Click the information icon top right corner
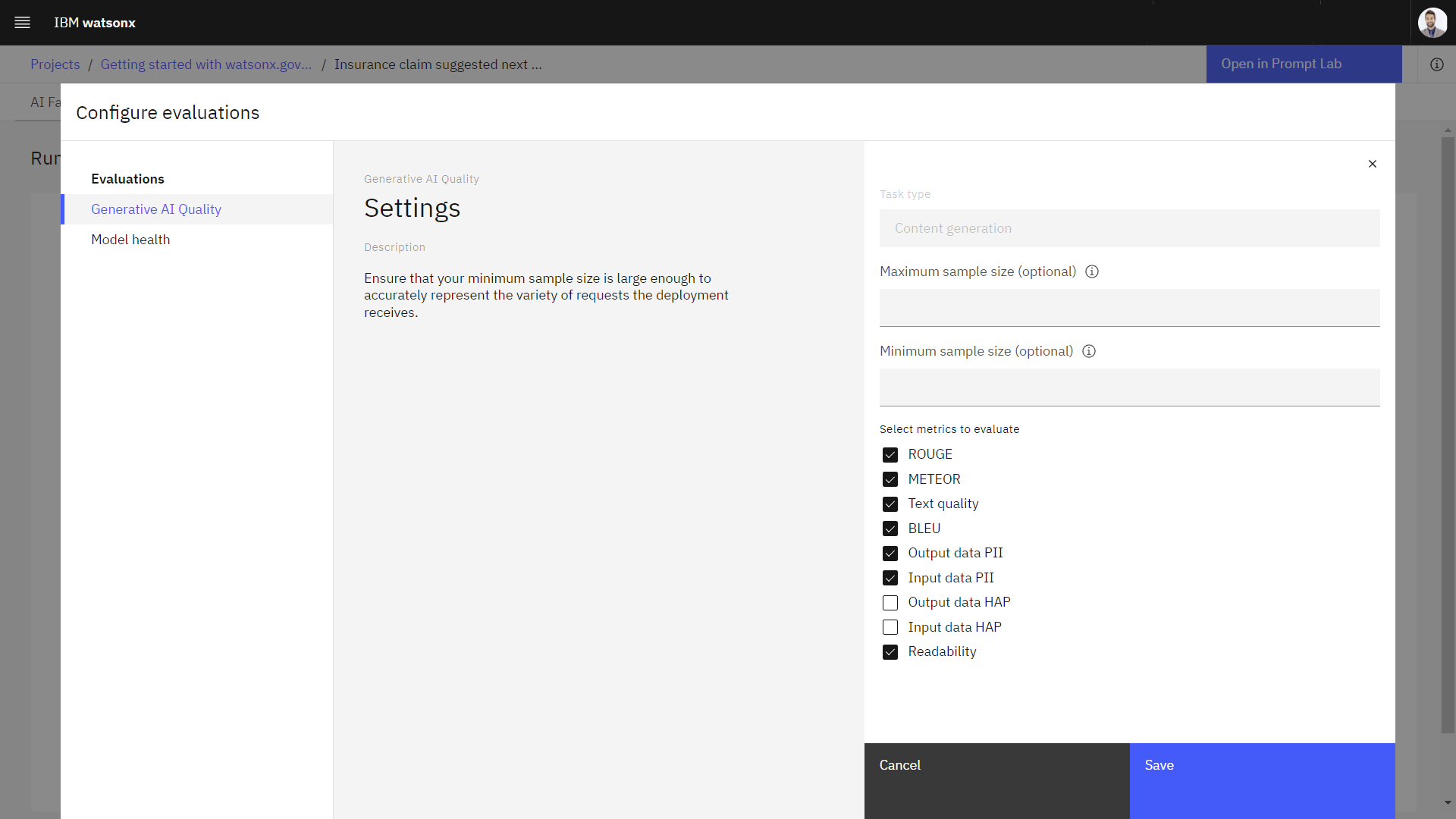1456x819 pixels. (1437, 64)
